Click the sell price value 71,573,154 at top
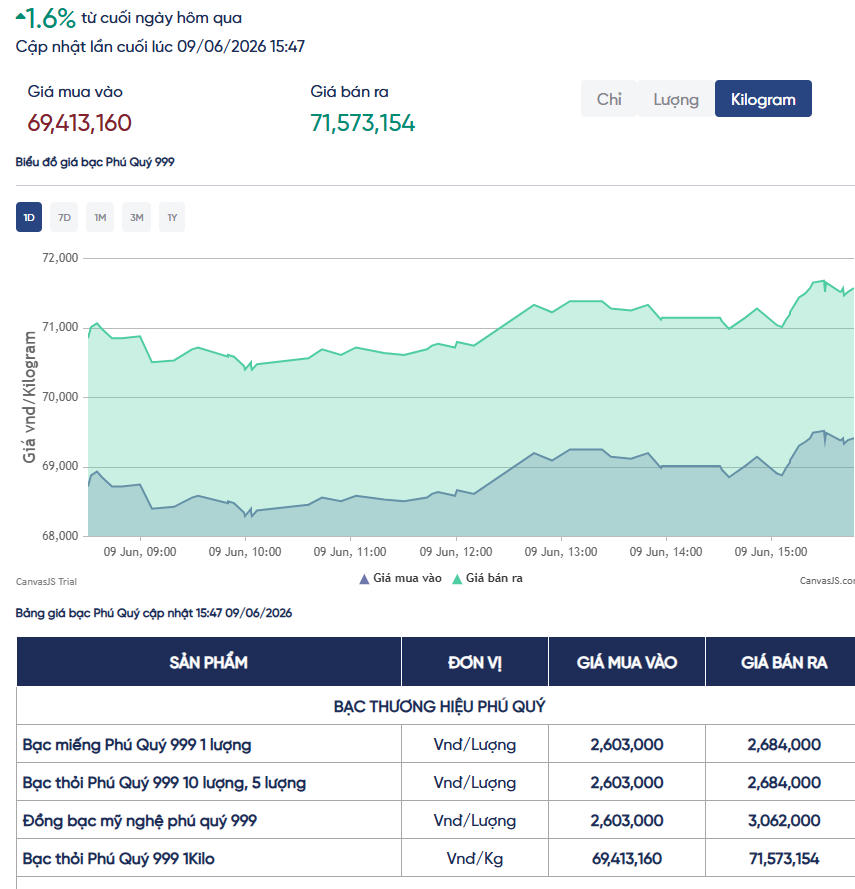Image resolution: width=855 pixels, height=889 pixels. (x=363, y=123)
